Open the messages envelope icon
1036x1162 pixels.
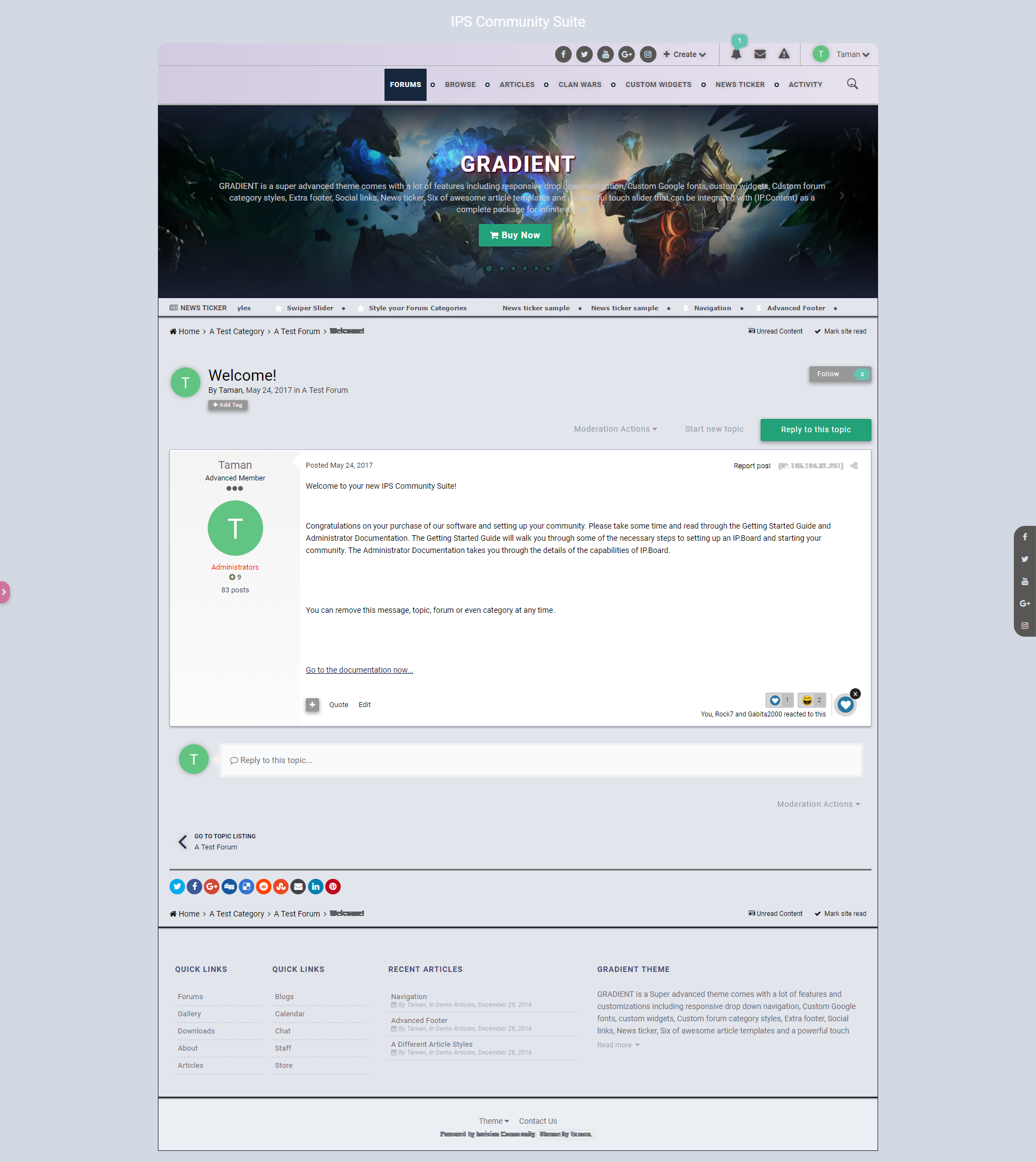click(x=760, y=54)
